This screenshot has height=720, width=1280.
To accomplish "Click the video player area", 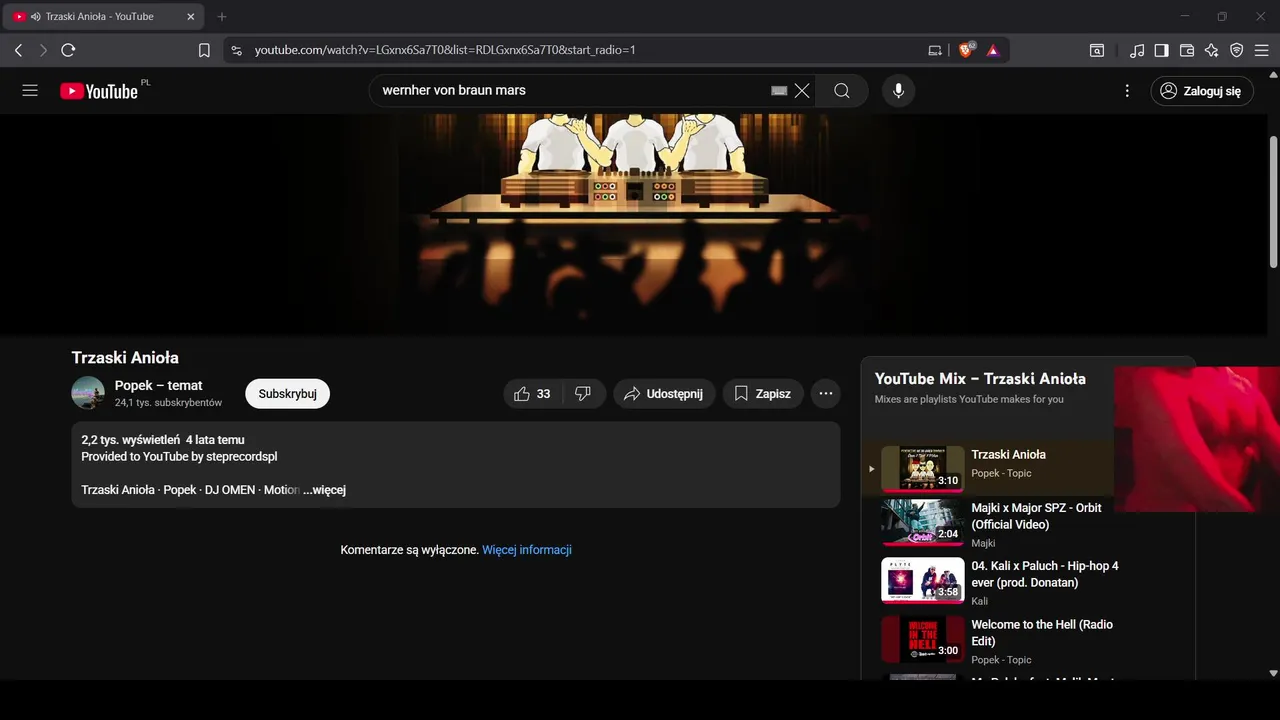I will 635,225.
